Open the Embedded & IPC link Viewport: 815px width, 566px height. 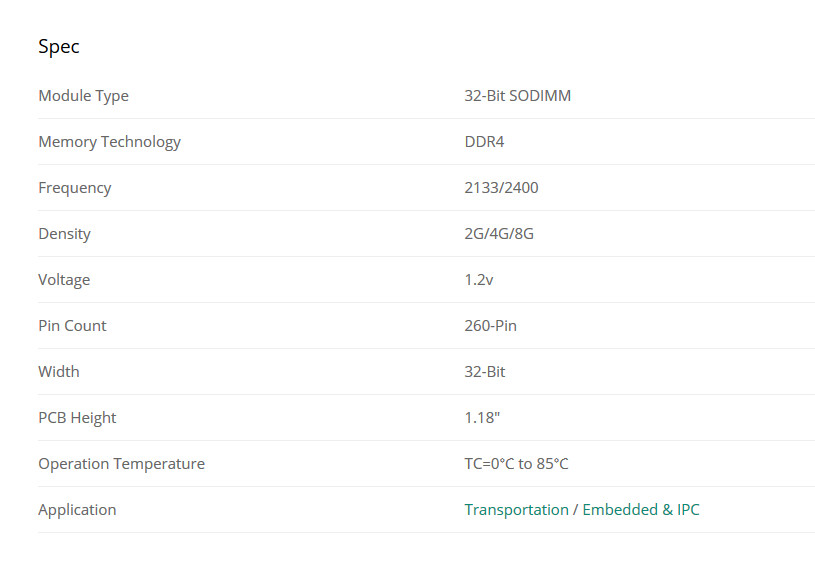pyautogui.click(x=641, y=510)
